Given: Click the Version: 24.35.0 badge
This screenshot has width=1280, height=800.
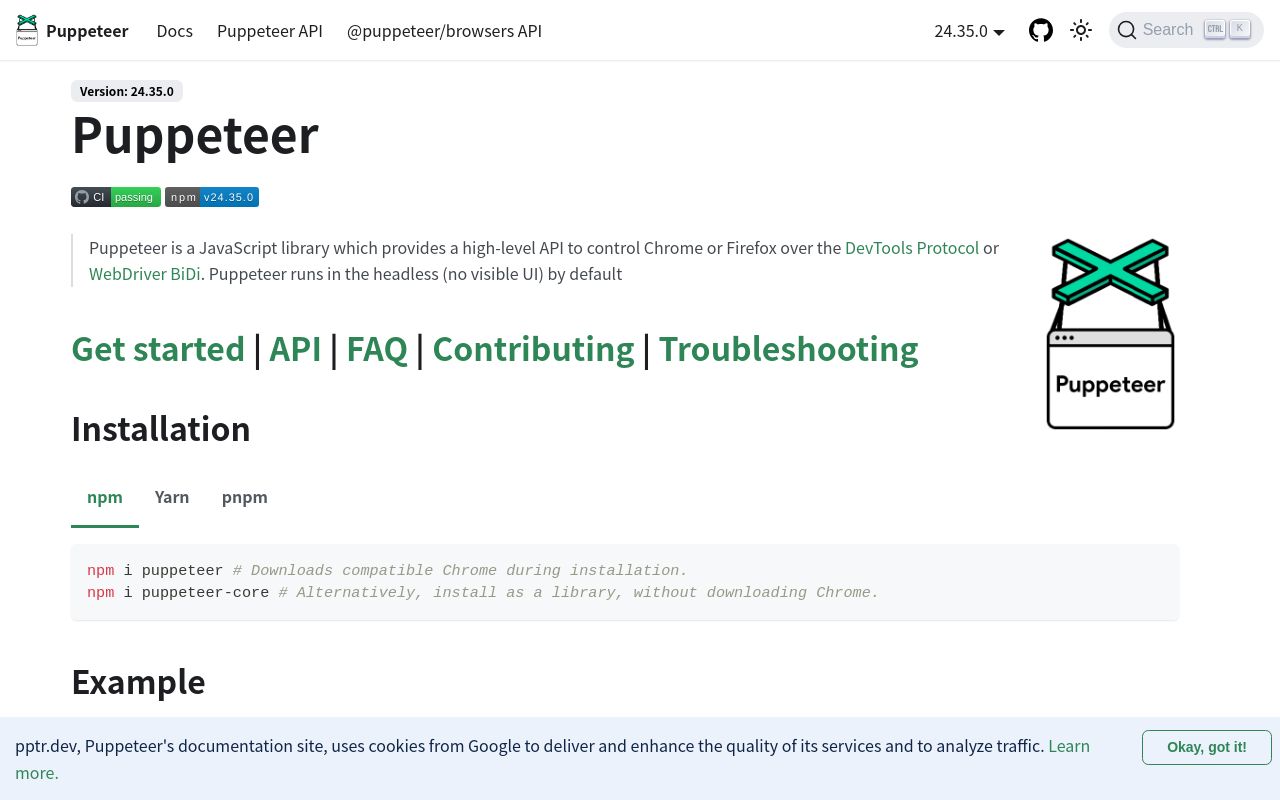Looking at the screenshot, I should (x=127, y=91).
